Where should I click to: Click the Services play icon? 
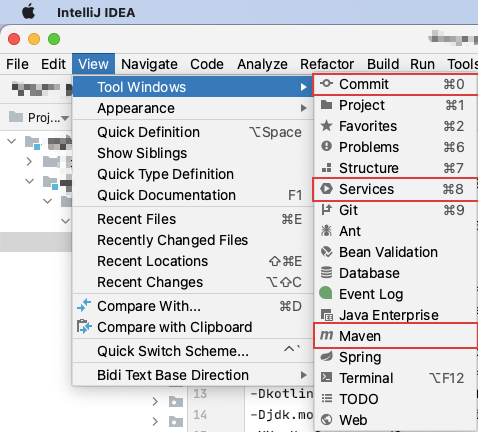[326, 189]
